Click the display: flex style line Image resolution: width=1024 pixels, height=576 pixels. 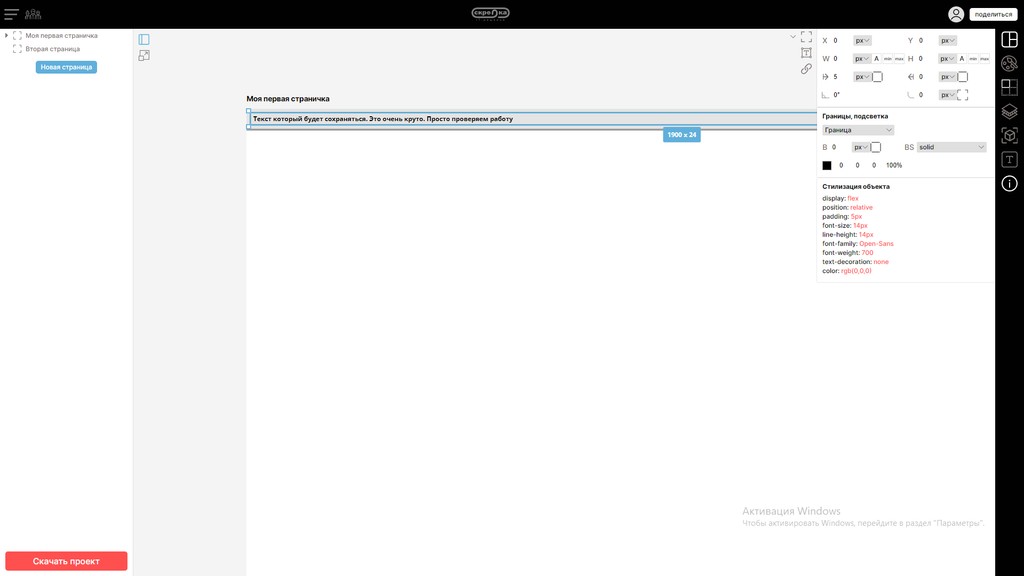coord(840,199)
